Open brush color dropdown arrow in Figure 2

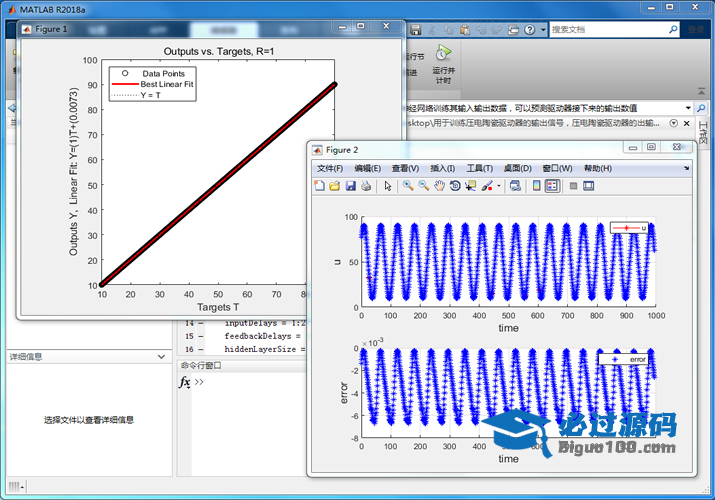tap(498, 186)
